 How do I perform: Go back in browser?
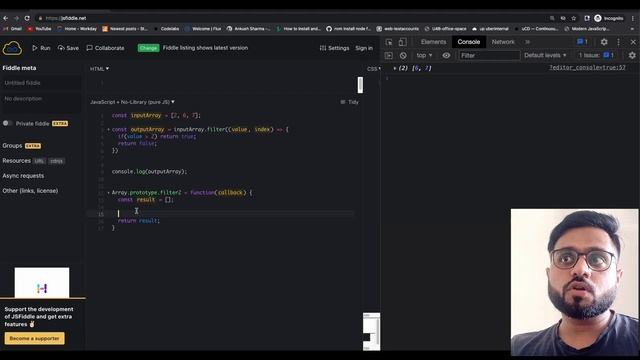(x=6, y=18)
